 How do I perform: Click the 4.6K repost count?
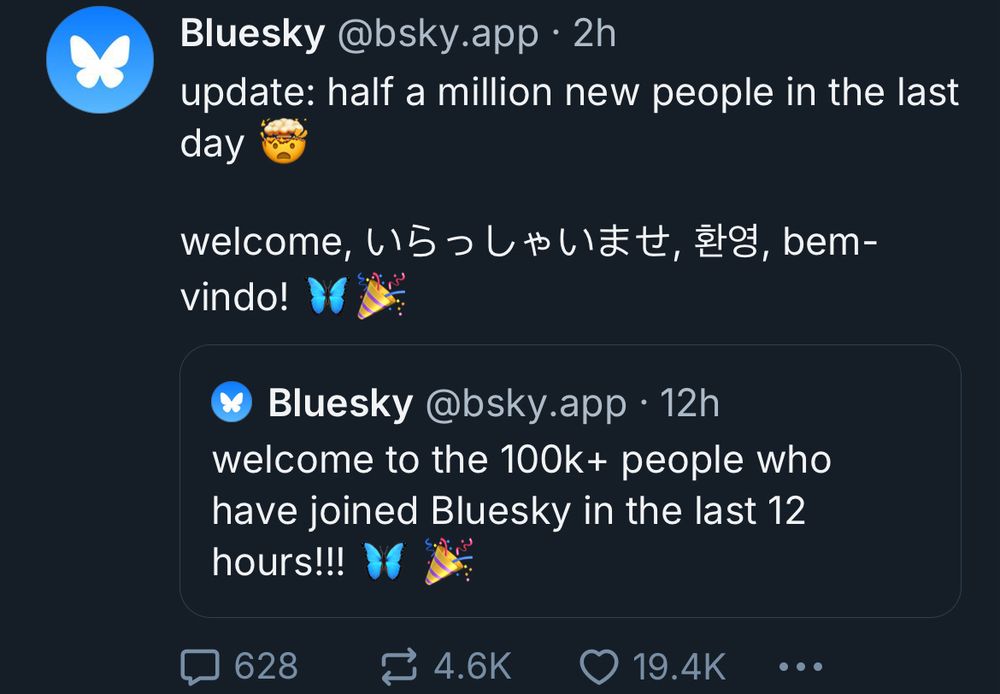coord(472,665)
